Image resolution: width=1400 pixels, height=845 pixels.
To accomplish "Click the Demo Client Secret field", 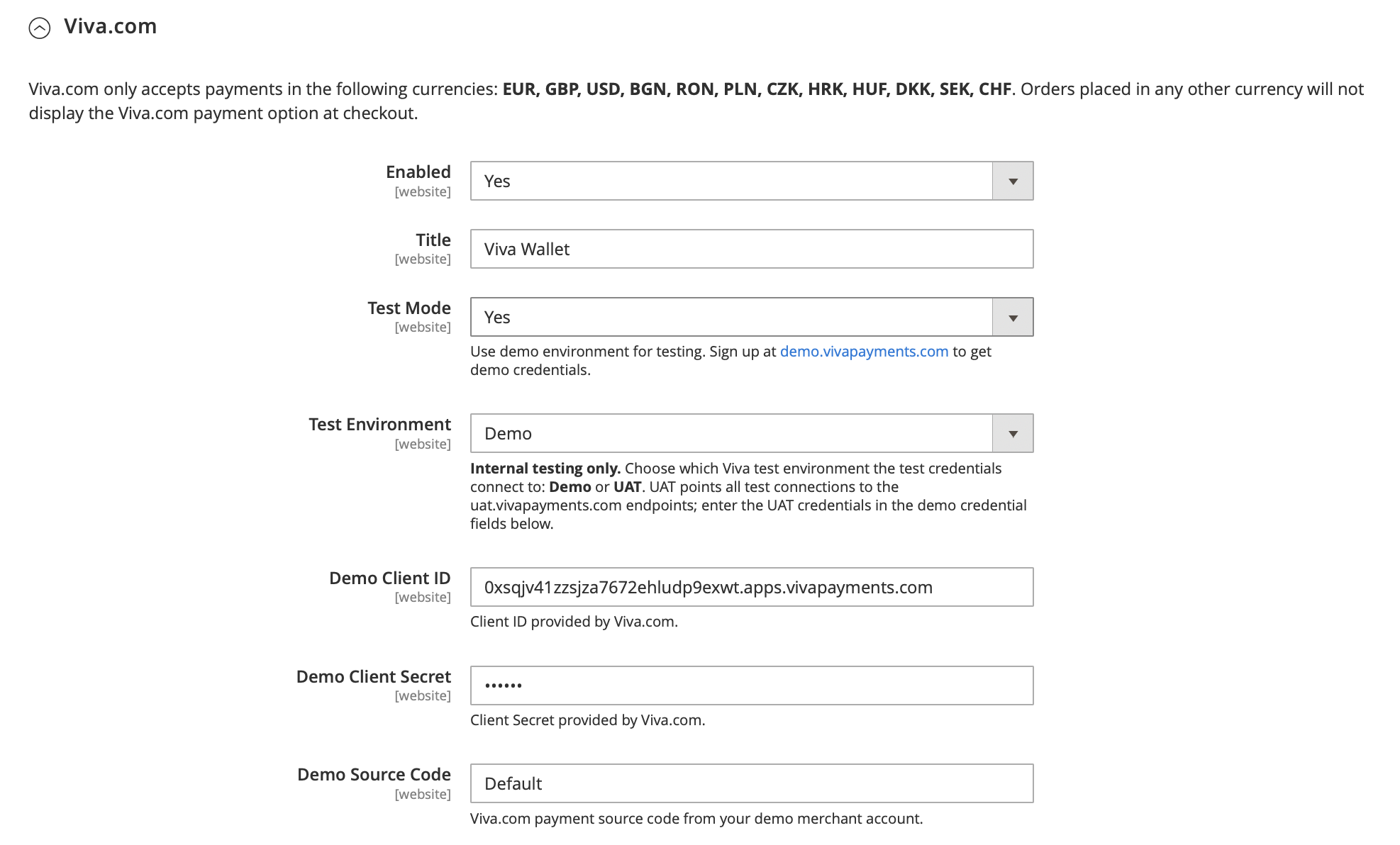I will click(752, 685).
